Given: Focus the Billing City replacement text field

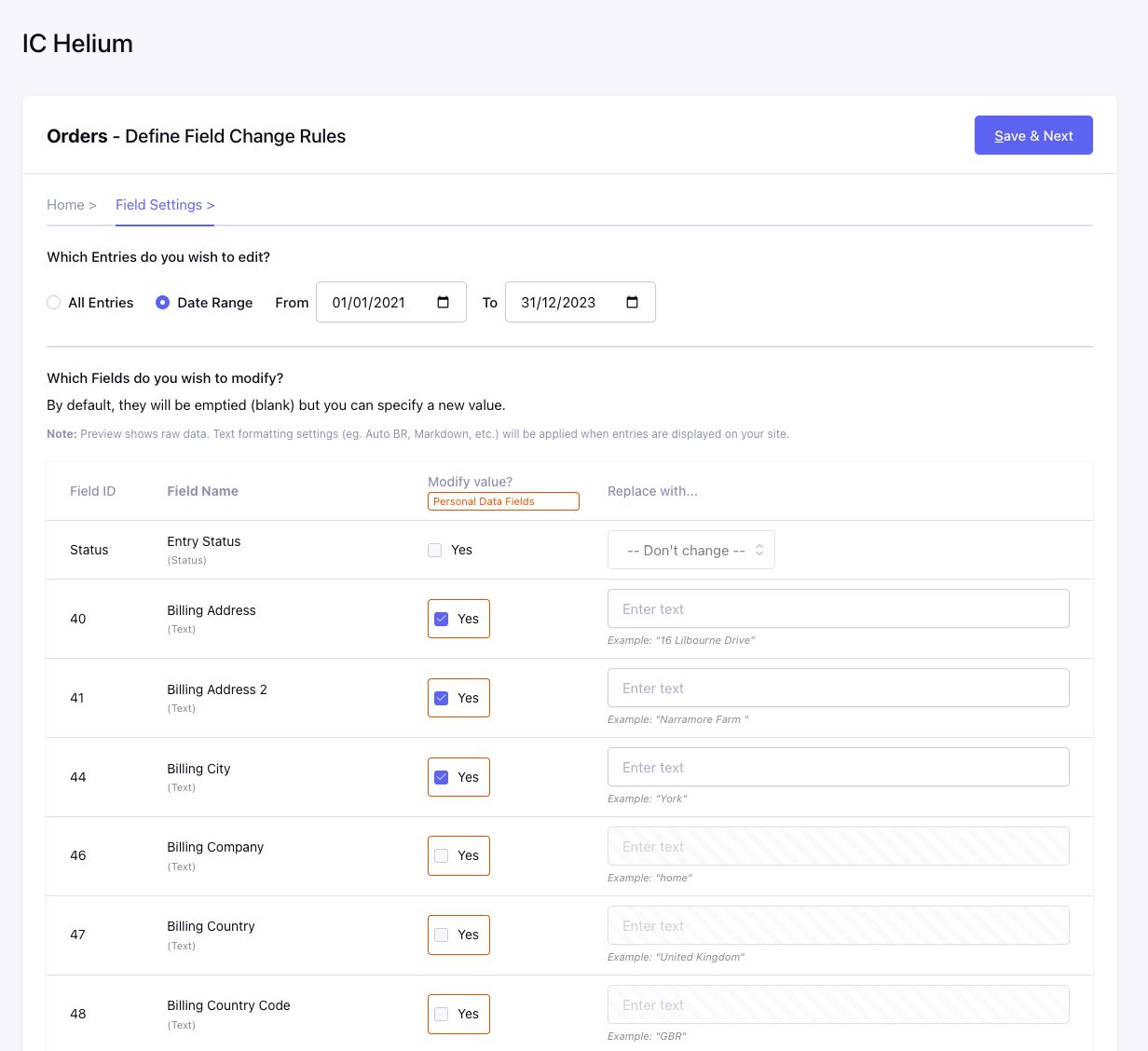Looking at the screenshot, I should point(838,767).
